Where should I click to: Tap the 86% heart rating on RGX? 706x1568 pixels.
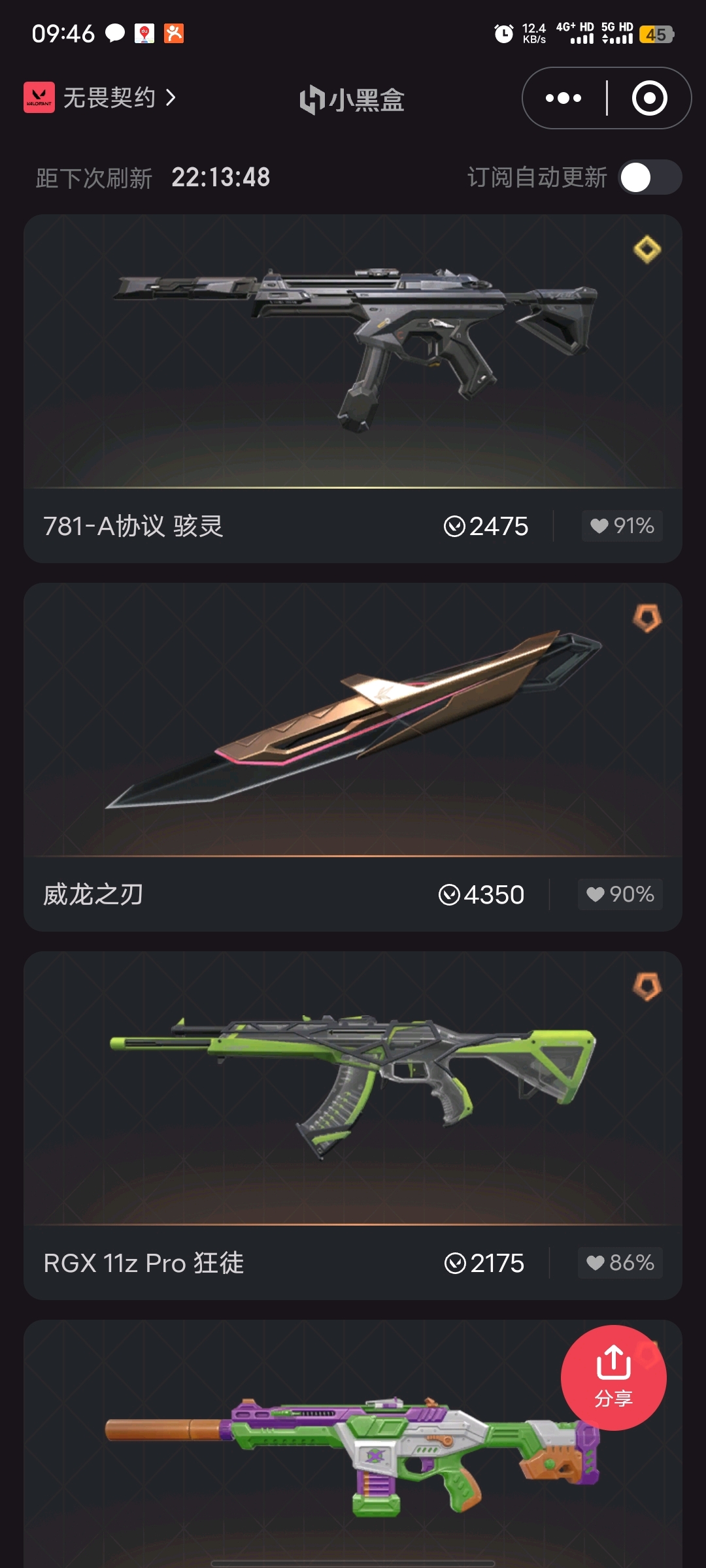[x=620, y=1263]
